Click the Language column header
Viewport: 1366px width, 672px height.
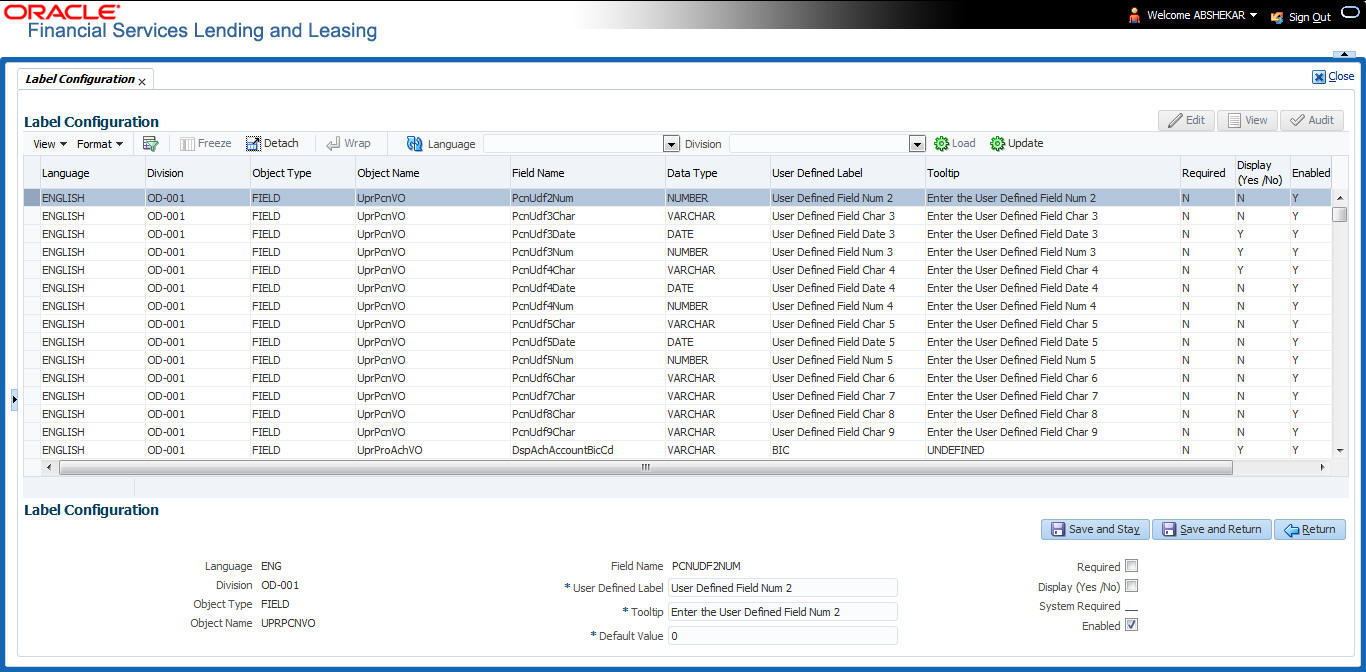point(92,173)
